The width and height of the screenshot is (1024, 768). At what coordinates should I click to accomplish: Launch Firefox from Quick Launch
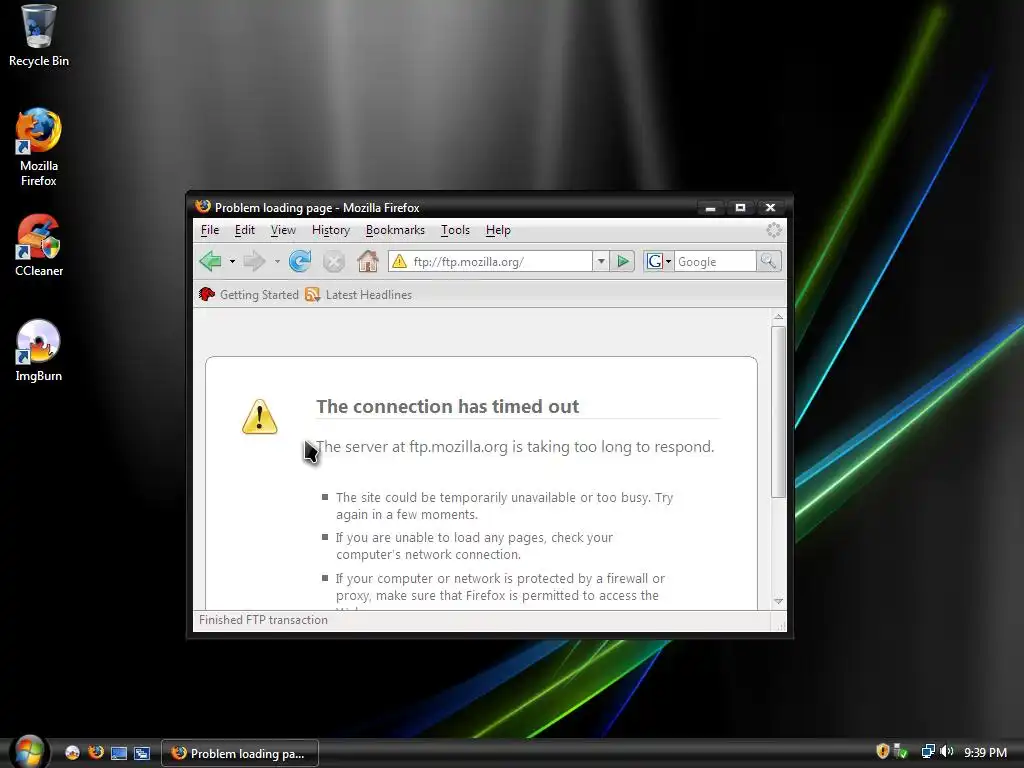click(x=96, y=752)
